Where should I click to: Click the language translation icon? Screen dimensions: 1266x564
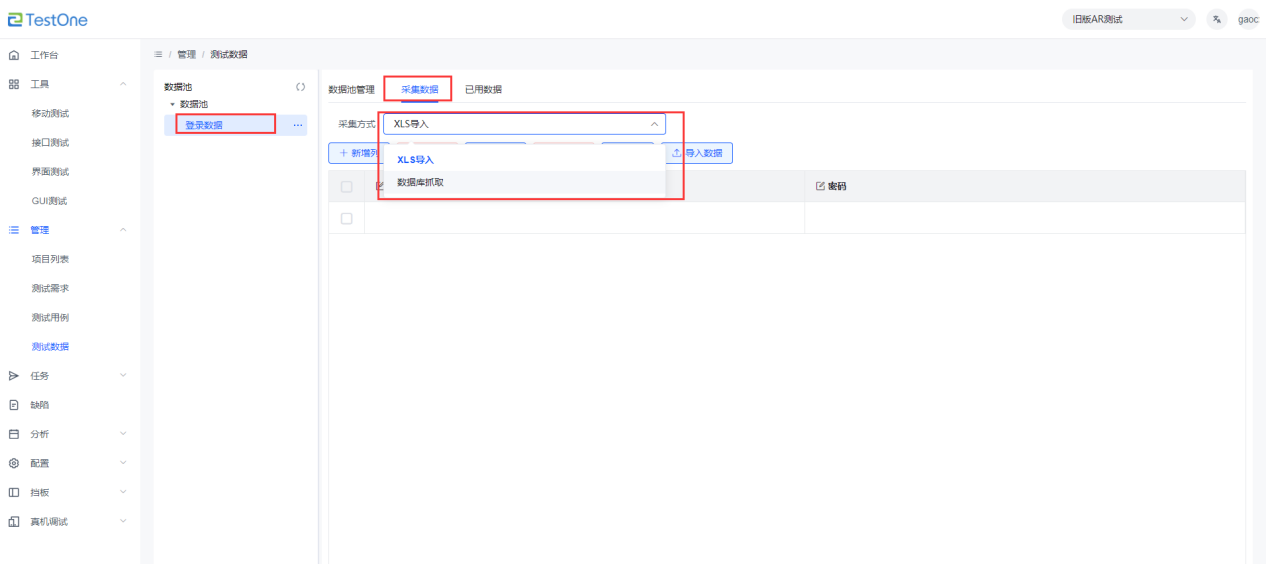pyautogui.click(x=1216, y=19)
